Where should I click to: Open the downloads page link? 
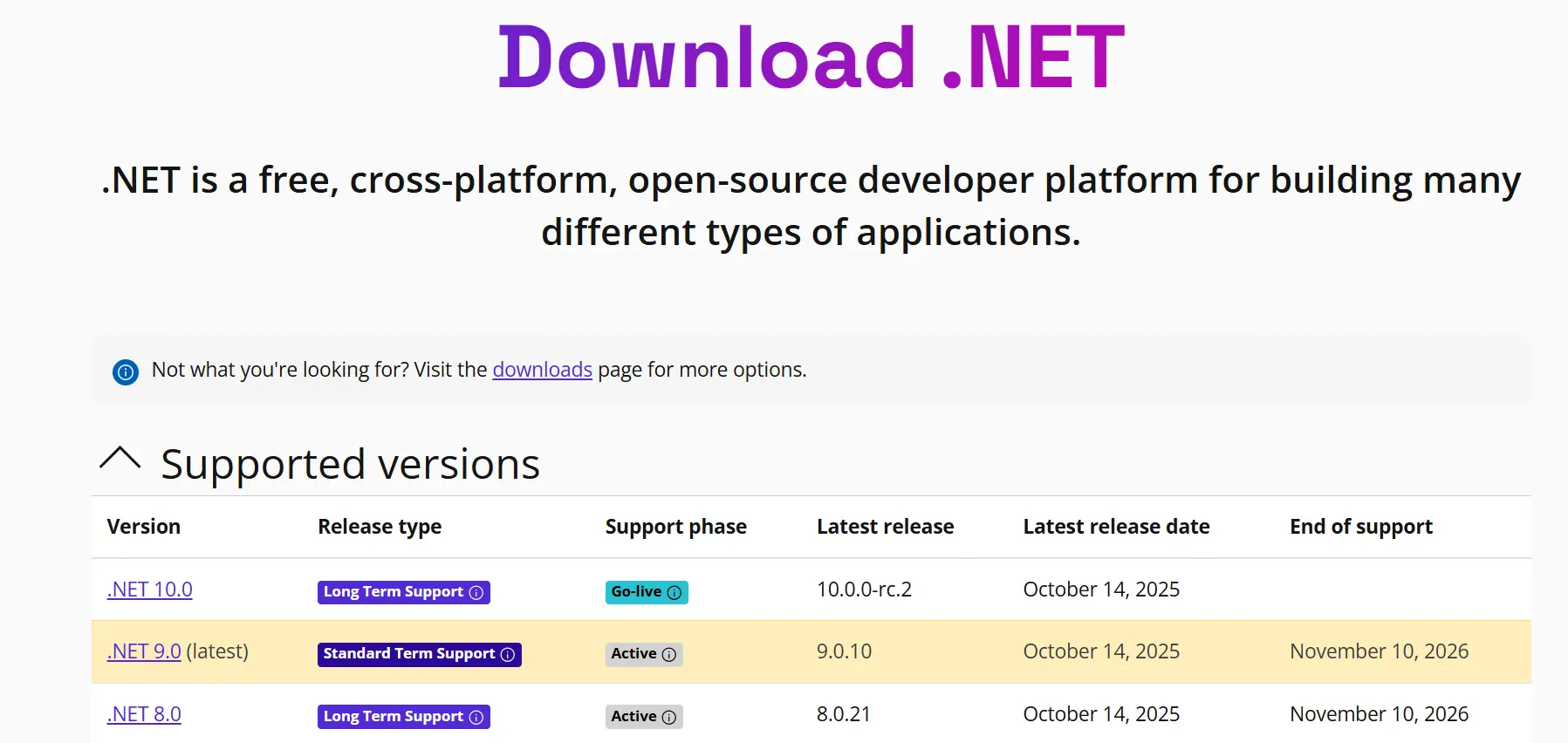[542, 370]
